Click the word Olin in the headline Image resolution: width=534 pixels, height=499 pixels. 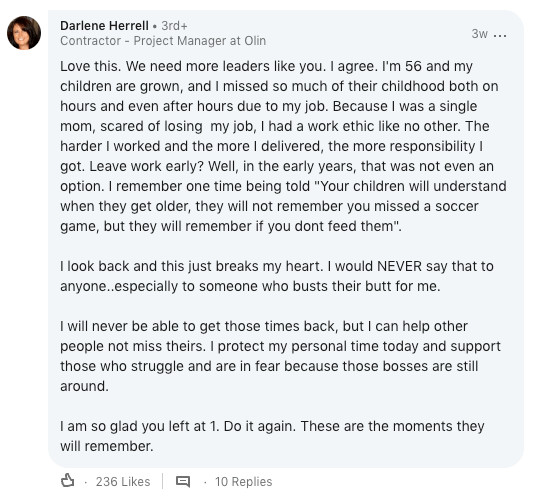point(255,41)
